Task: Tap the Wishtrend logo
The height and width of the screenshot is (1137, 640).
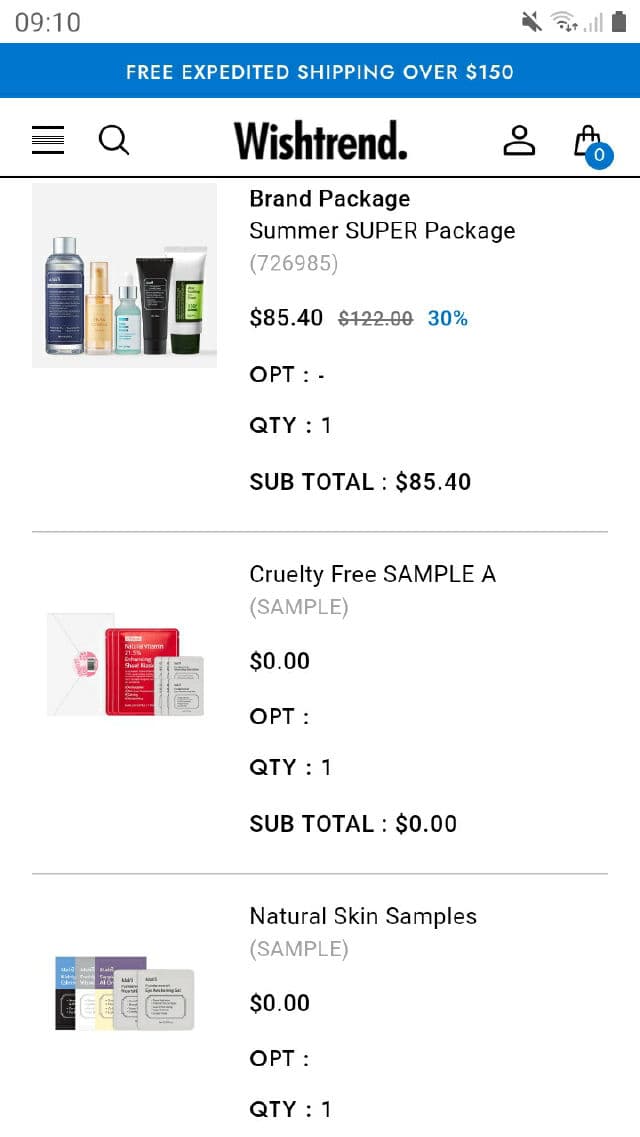Action: point(321,141)
